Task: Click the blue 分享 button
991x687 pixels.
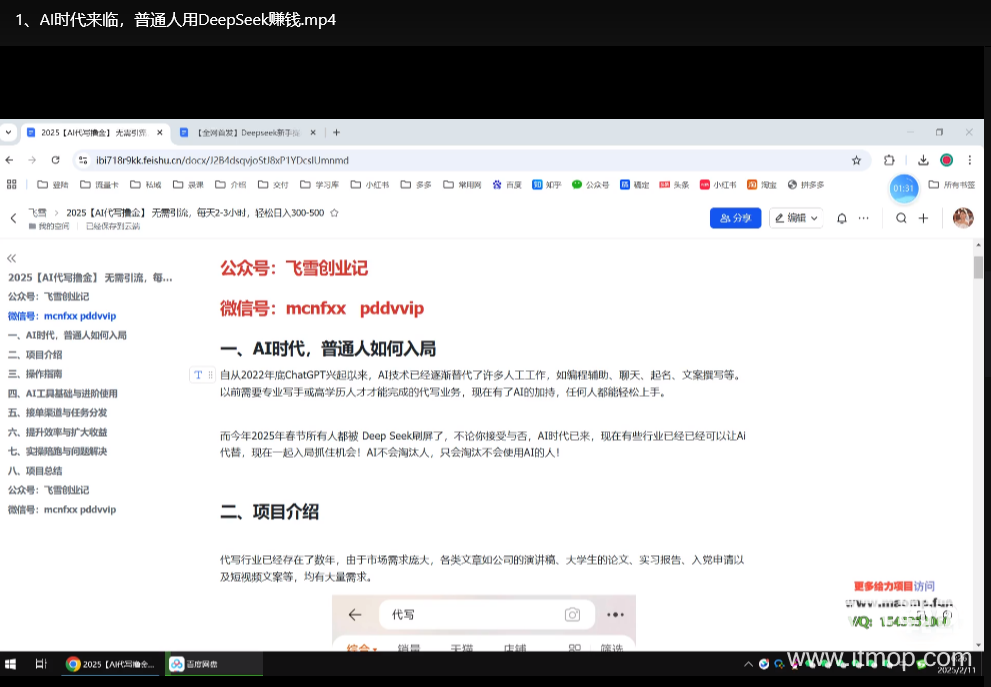Action: point(735,218)
